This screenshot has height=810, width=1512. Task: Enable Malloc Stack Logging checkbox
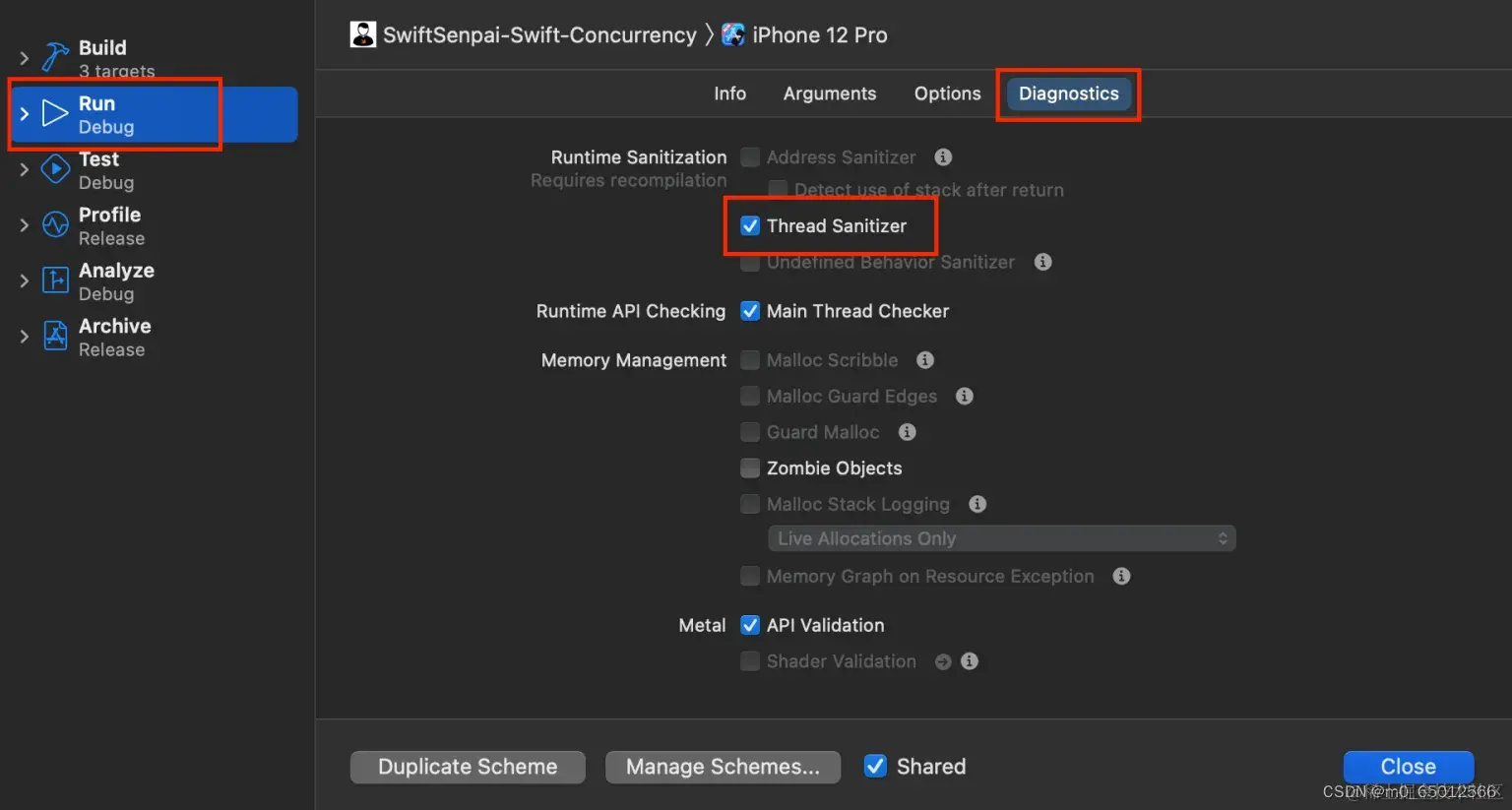750,504
